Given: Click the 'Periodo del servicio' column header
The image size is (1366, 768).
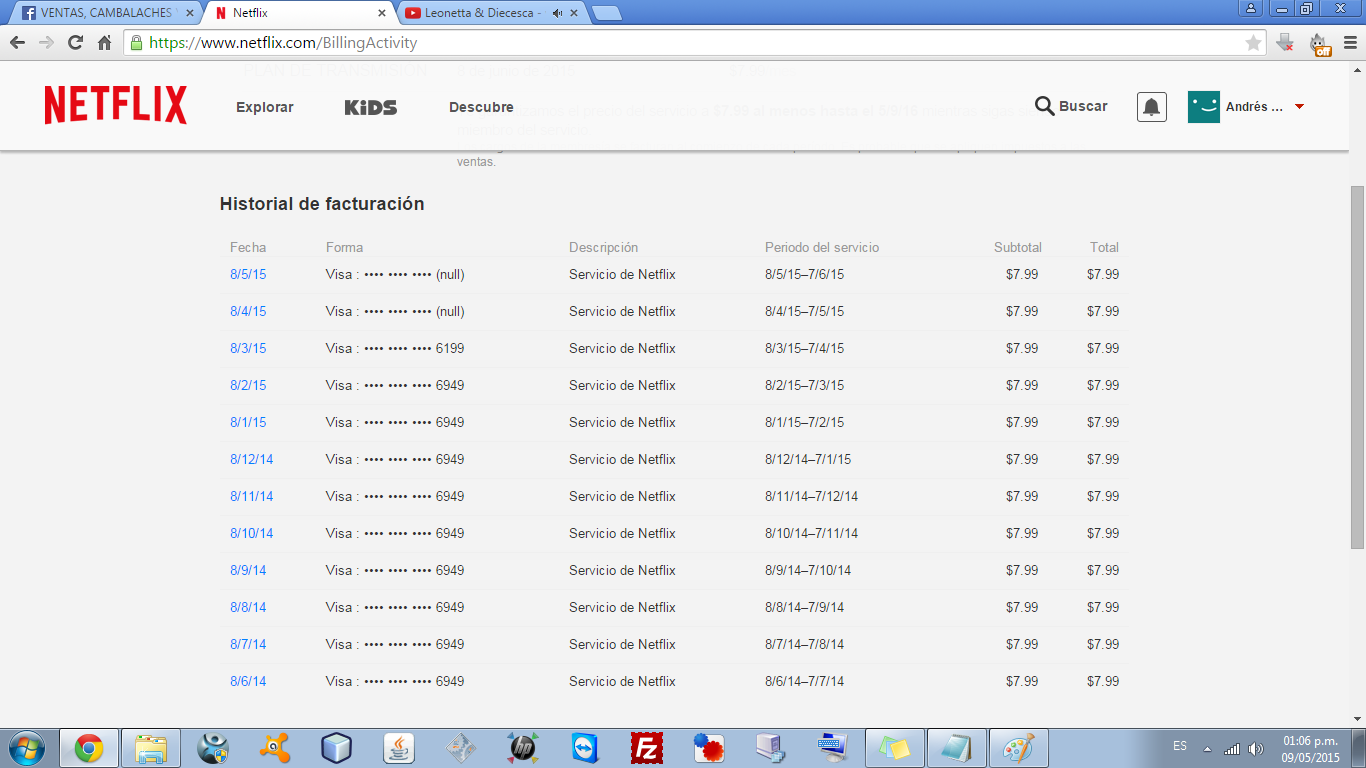Looking at the screenshot, I should click(x=822, y=247).
